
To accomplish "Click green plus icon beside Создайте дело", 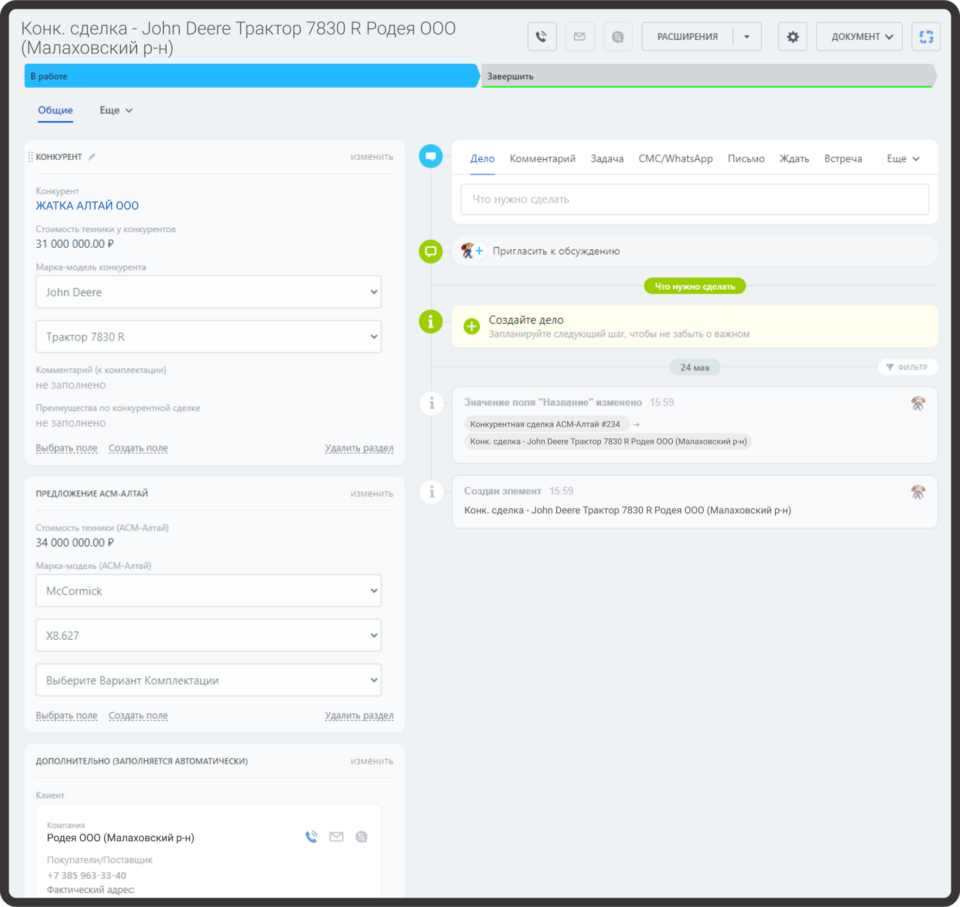I will 472,326.
